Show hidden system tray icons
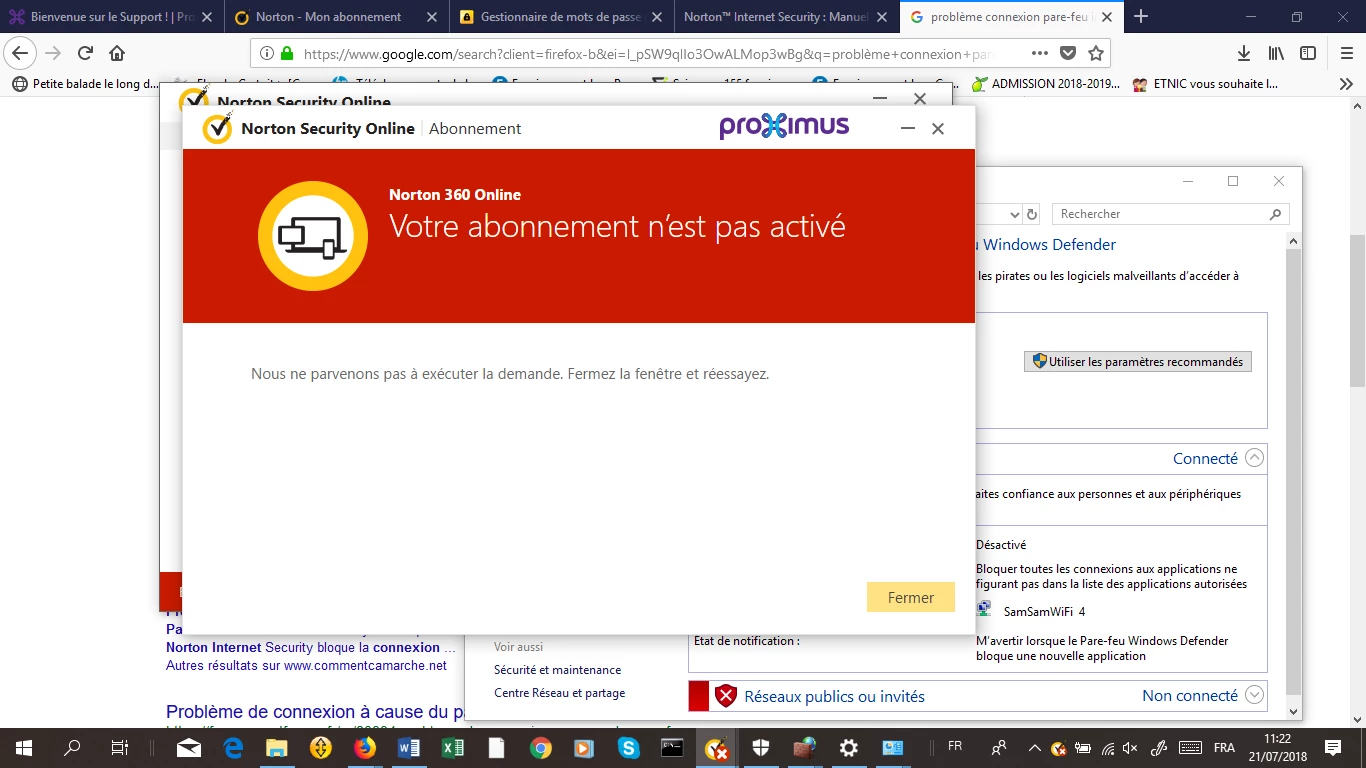The height and width of the screenshot is (768, 1366). 1036,748
